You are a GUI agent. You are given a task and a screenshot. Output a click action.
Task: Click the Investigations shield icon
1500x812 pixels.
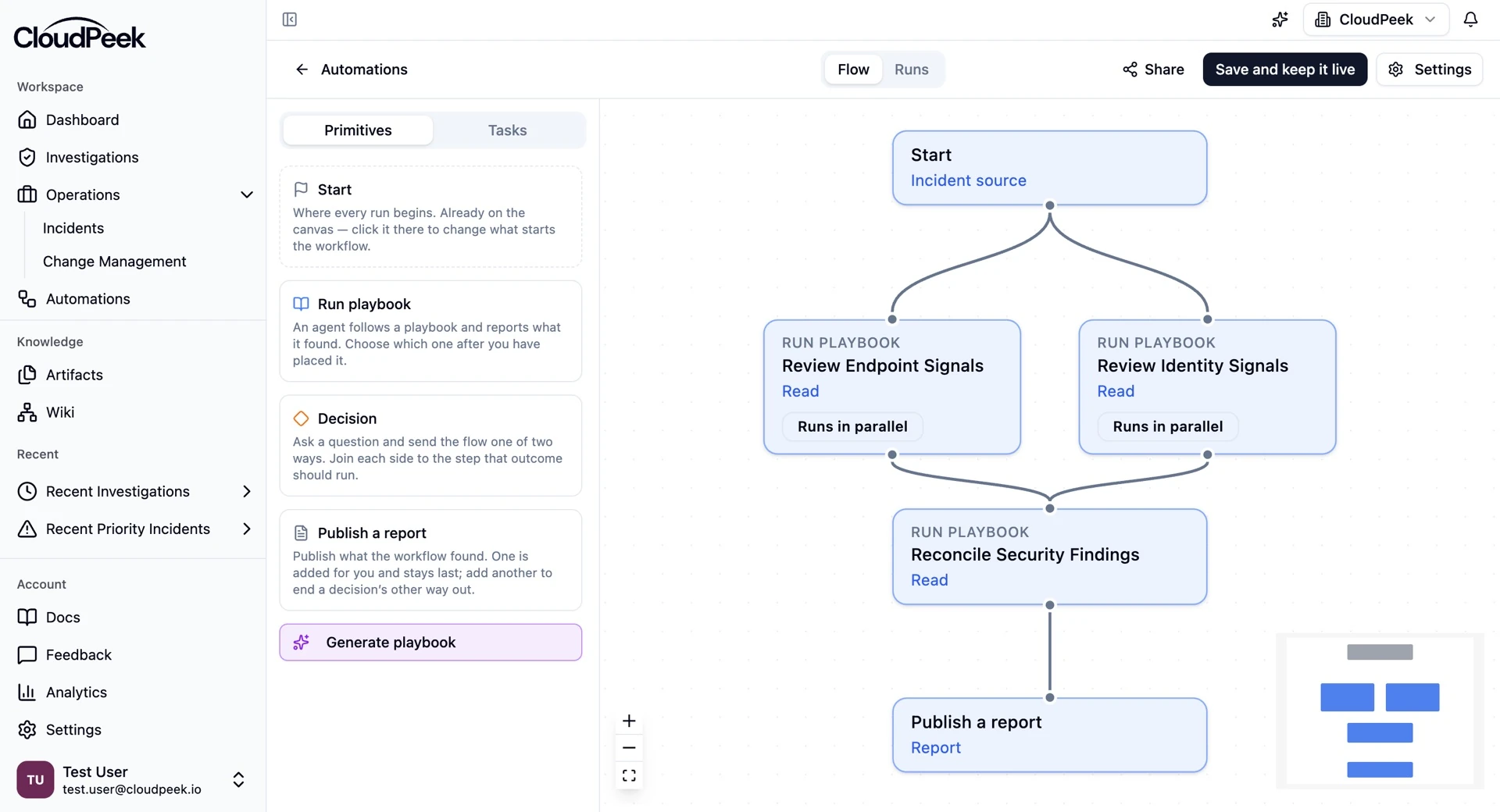27,157
